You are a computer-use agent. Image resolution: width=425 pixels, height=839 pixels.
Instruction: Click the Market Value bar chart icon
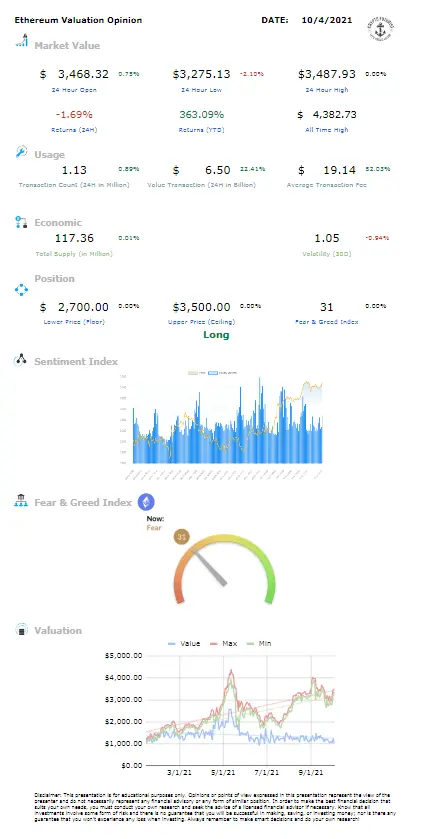21,41
